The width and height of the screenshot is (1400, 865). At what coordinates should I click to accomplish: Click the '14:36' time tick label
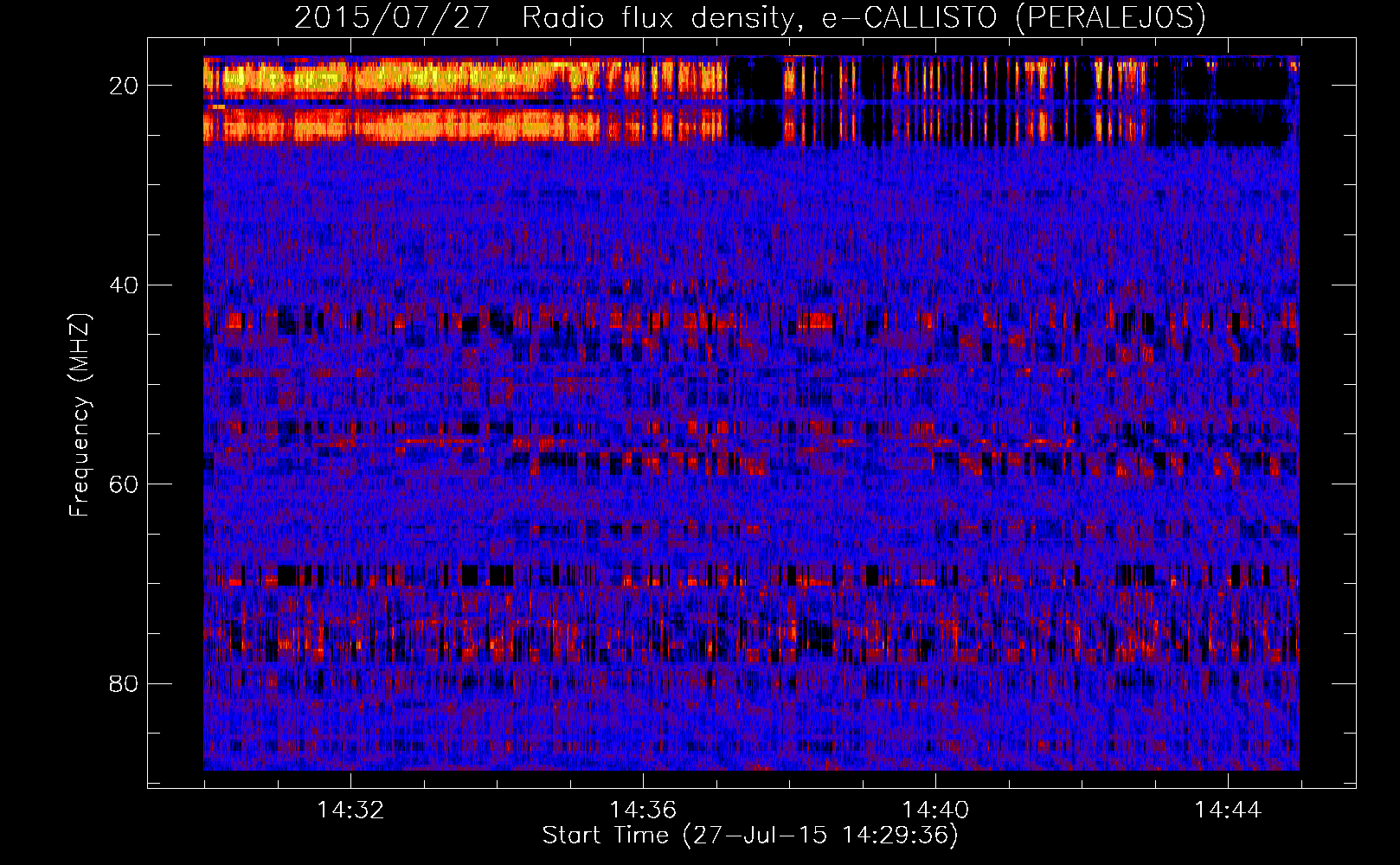click(643, 811)
